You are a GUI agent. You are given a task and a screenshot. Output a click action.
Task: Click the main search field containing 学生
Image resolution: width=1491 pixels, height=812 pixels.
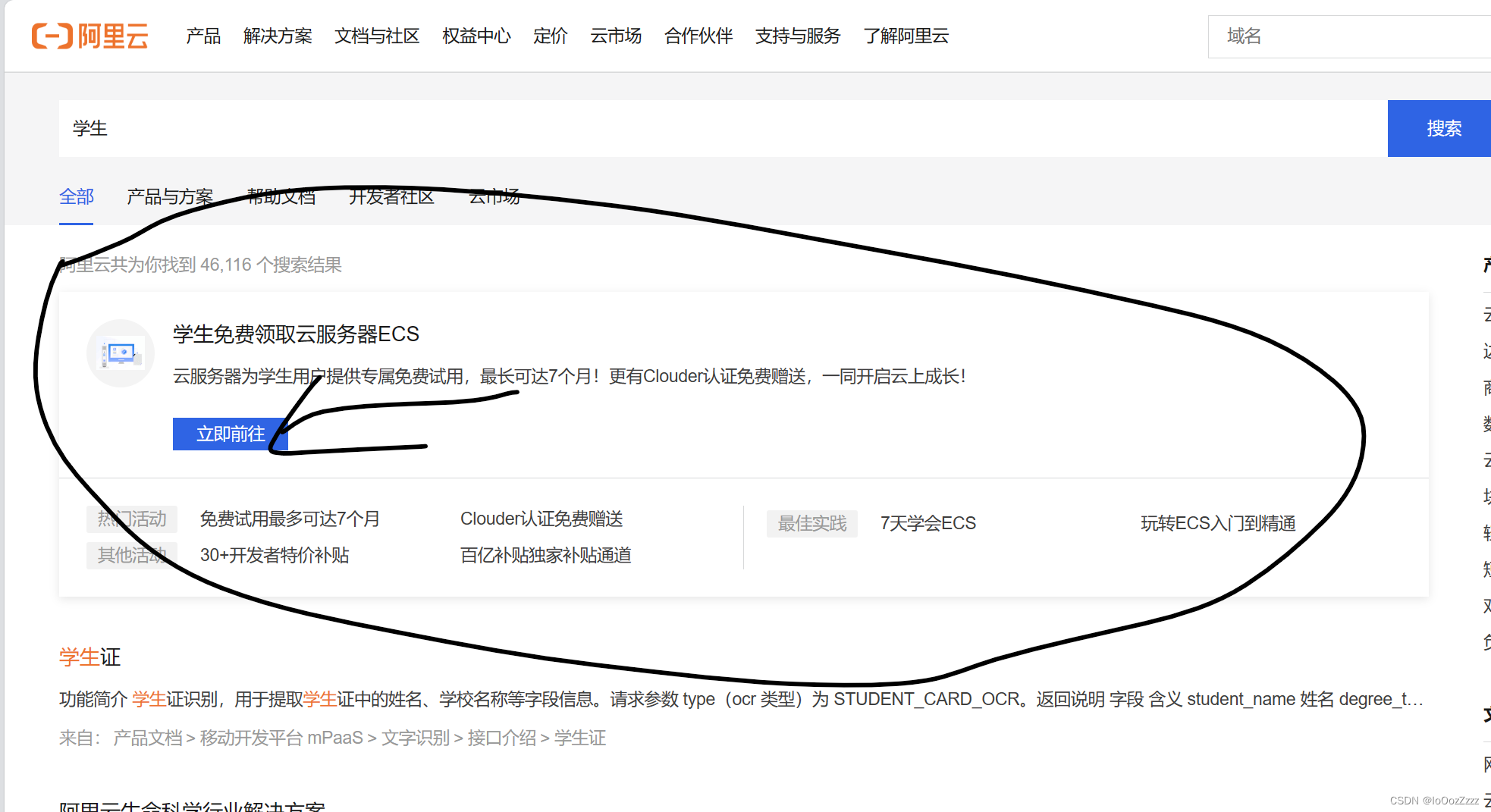click(x=724, y=128)
